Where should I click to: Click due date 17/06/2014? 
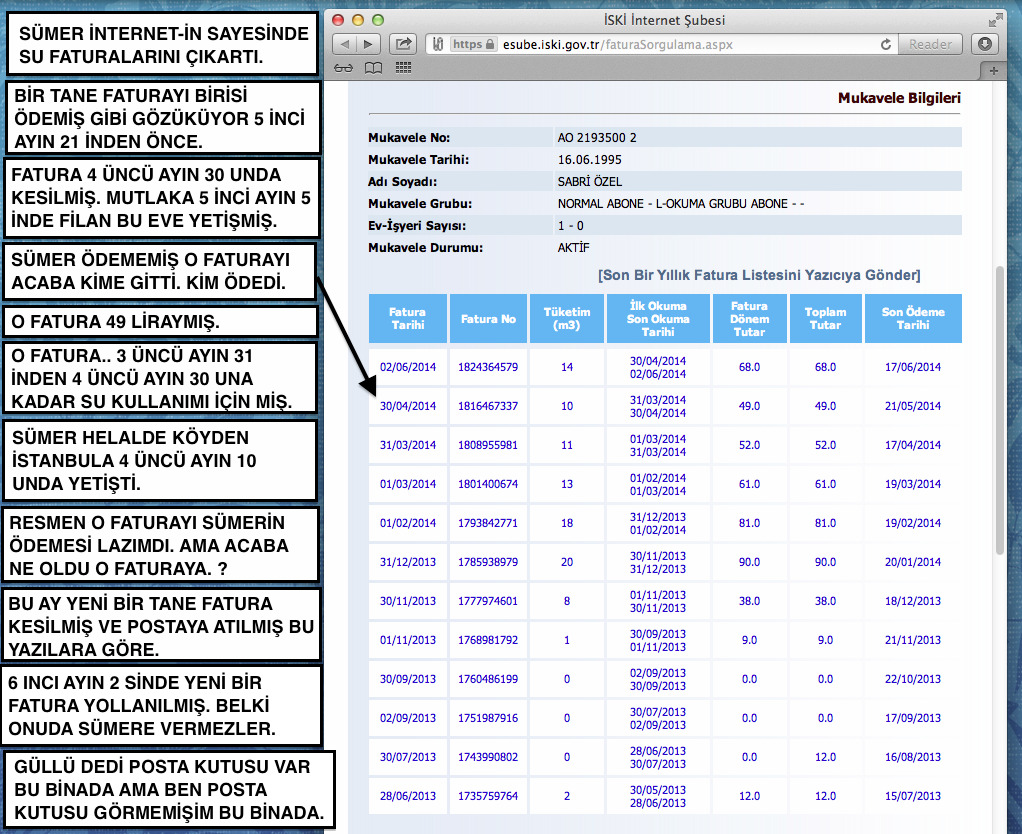click(x=912, y=367)
